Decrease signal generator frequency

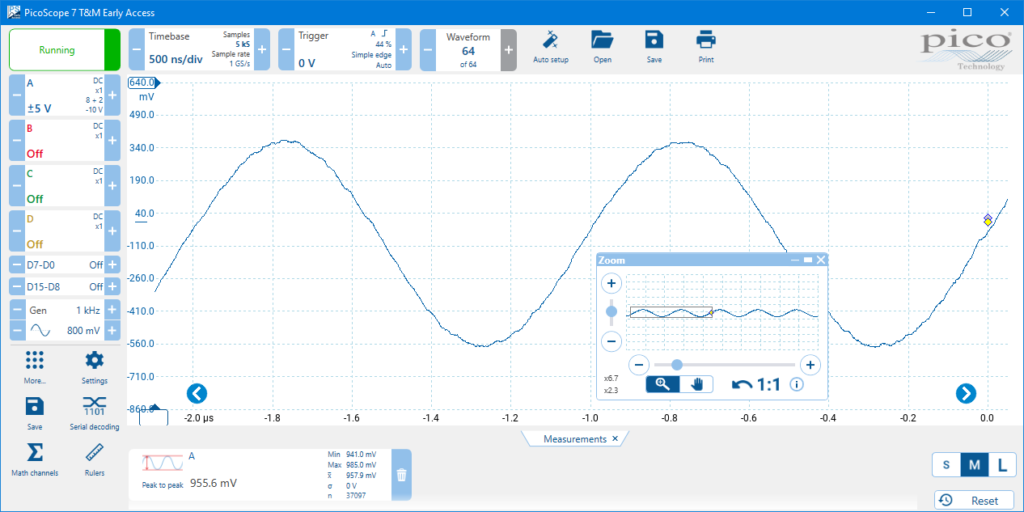pyautogui.click(x=17, y=310)
